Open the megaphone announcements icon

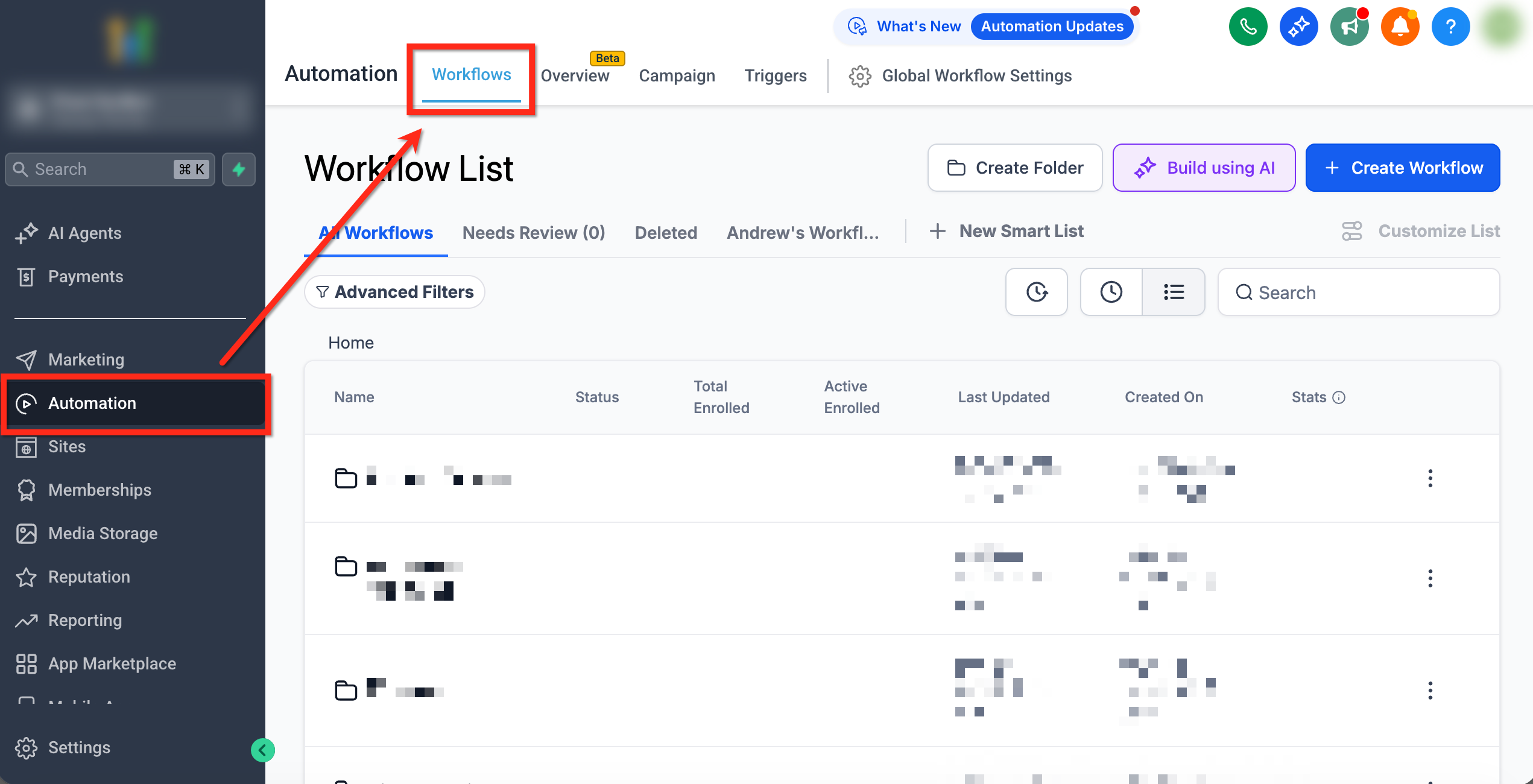click(x=1349, y=27)
